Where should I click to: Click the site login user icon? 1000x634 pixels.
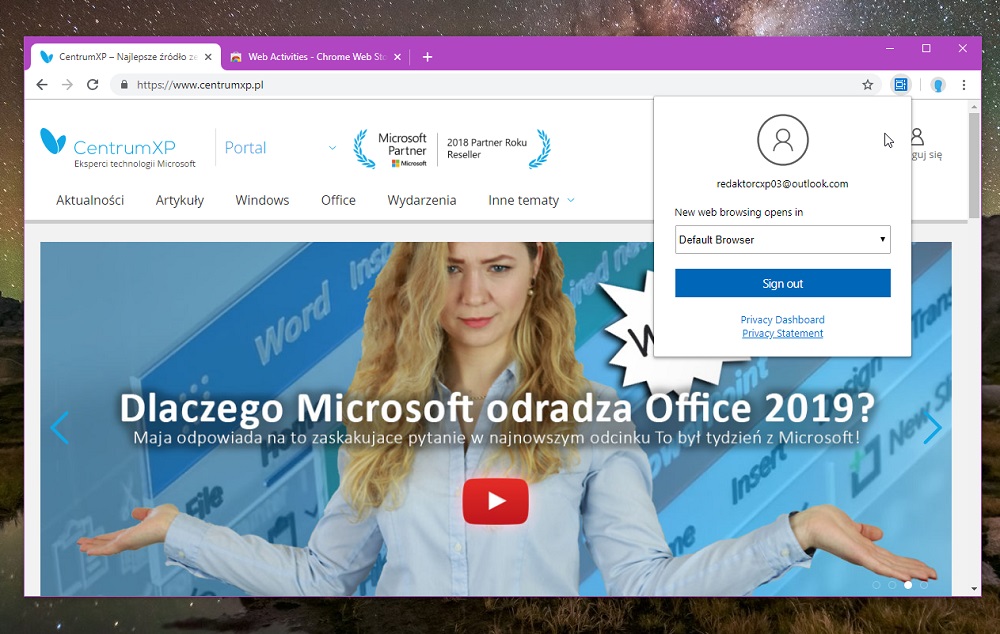(x=917, y=136)
